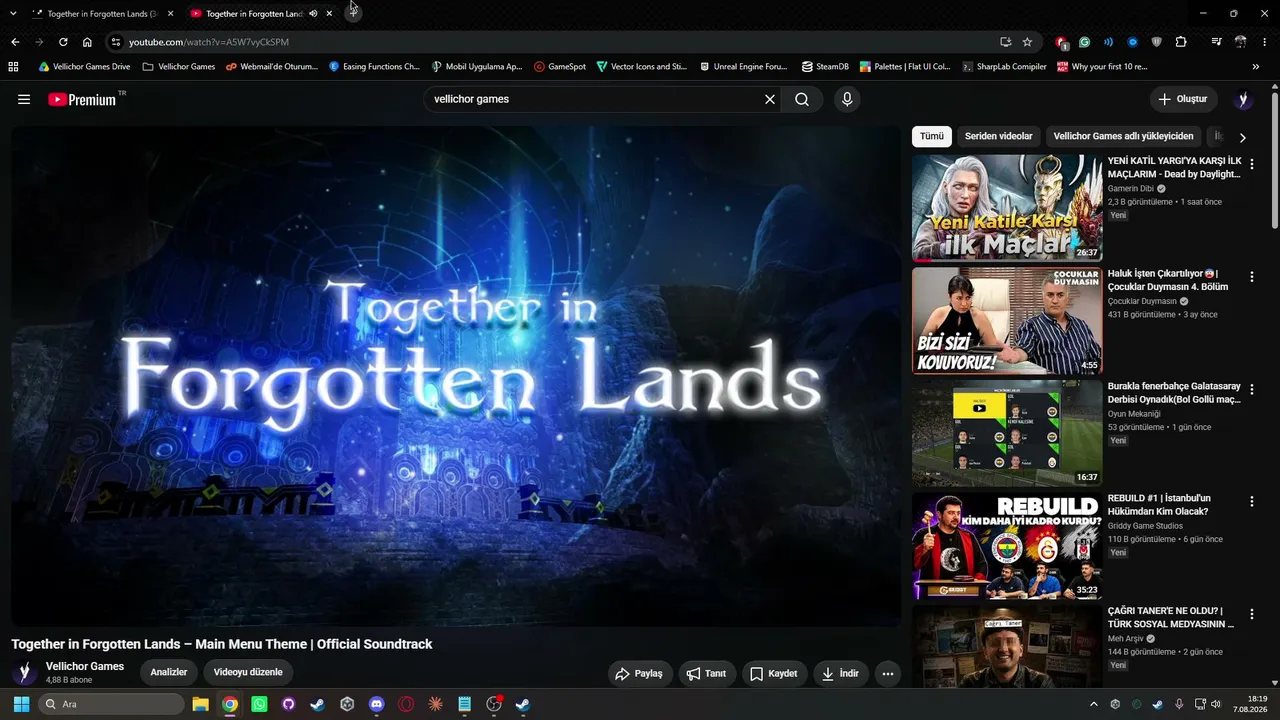The image size is (1280, 720).
Task: View site information in the address bar
Action: click(x=115, y=42)
